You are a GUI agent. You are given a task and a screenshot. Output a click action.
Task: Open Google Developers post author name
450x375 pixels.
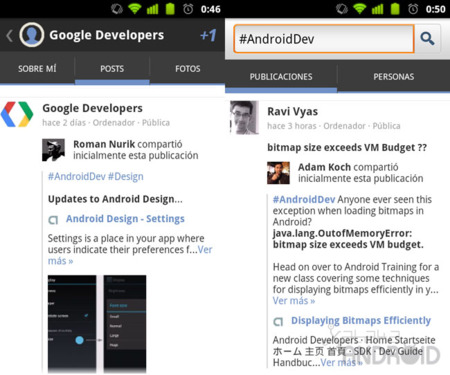pos(92,108)
